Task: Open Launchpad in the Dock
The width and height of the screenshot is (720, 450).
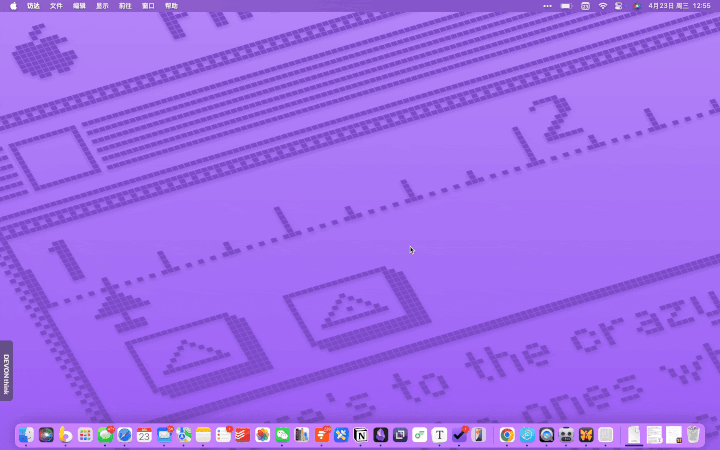Action: tap(85, 435)
